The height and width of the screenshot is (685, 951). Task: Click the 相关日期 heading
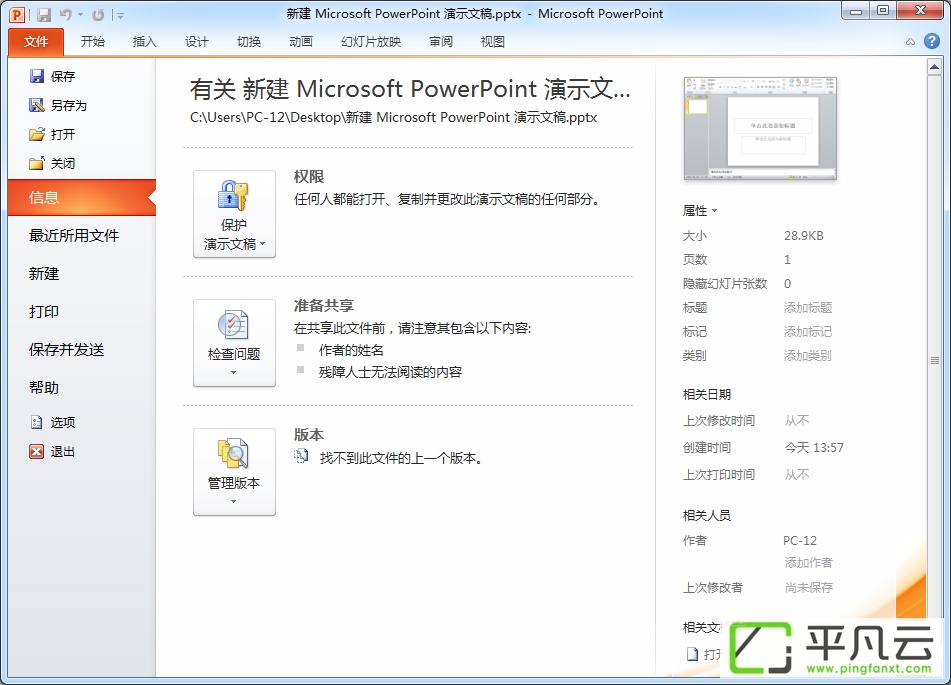(707, 394)
